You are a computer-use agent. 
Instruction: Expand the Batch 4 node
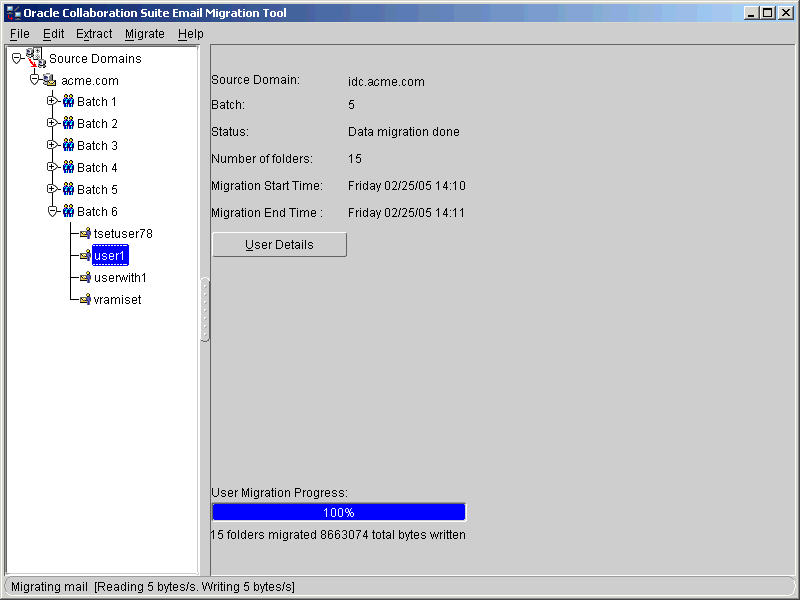coord(51,167)
